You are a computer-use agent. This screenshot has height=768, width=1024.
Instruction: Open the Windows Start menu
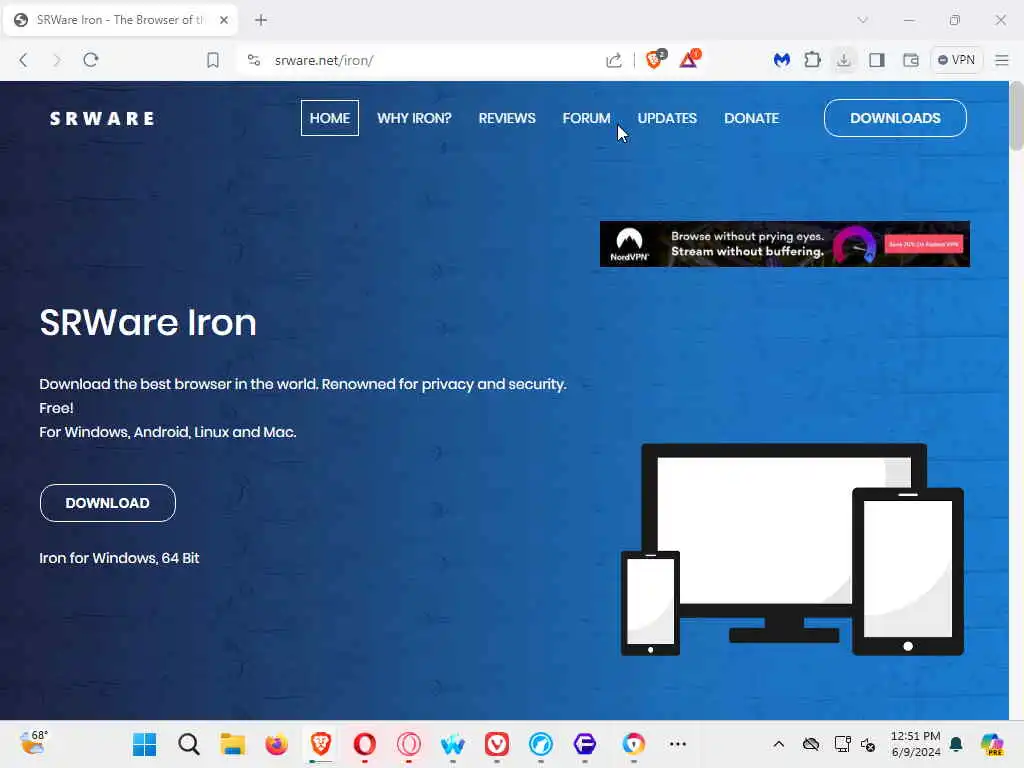(x=144, y=744)
